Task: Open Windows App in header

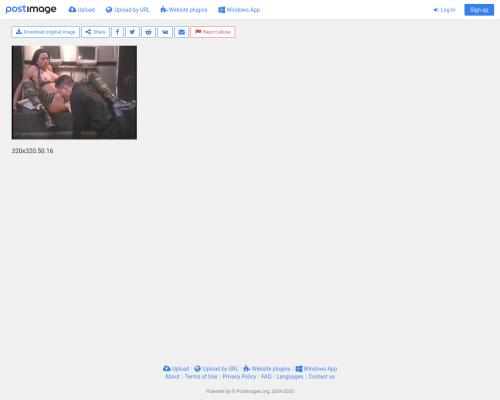Action: click(239, 10)
